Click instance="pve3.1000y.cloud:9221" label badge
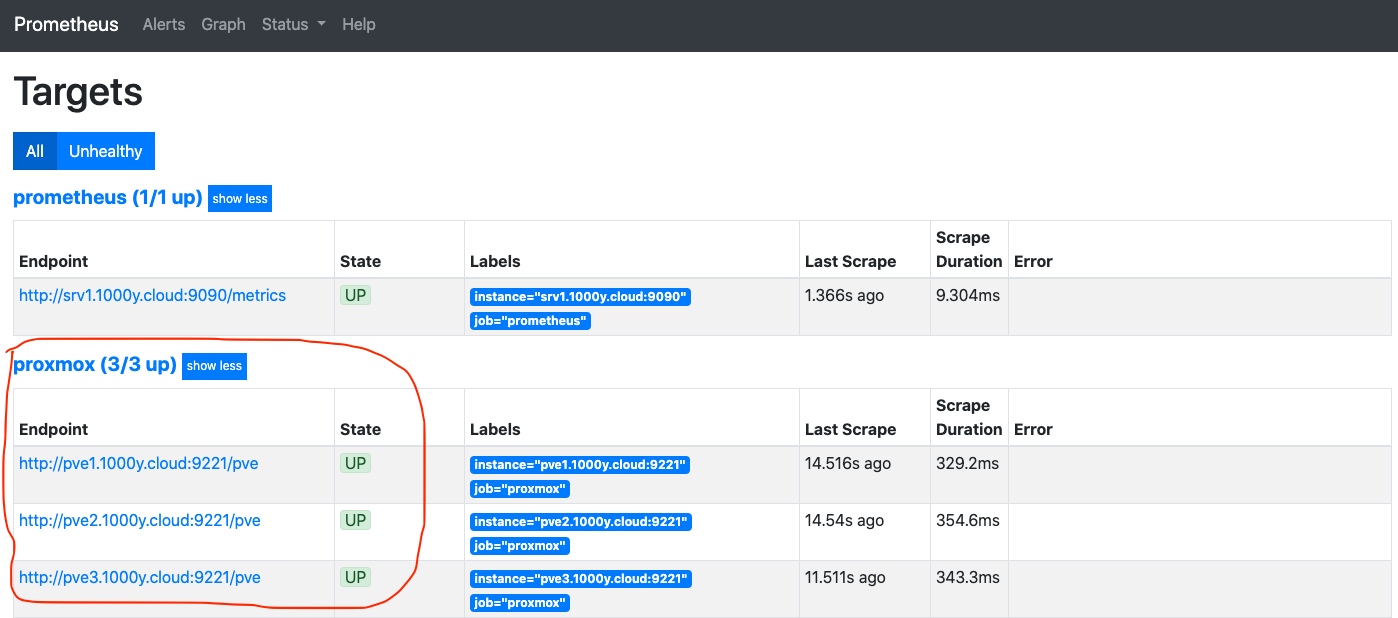The image size is (1398, 618). [x=580, y=579]
